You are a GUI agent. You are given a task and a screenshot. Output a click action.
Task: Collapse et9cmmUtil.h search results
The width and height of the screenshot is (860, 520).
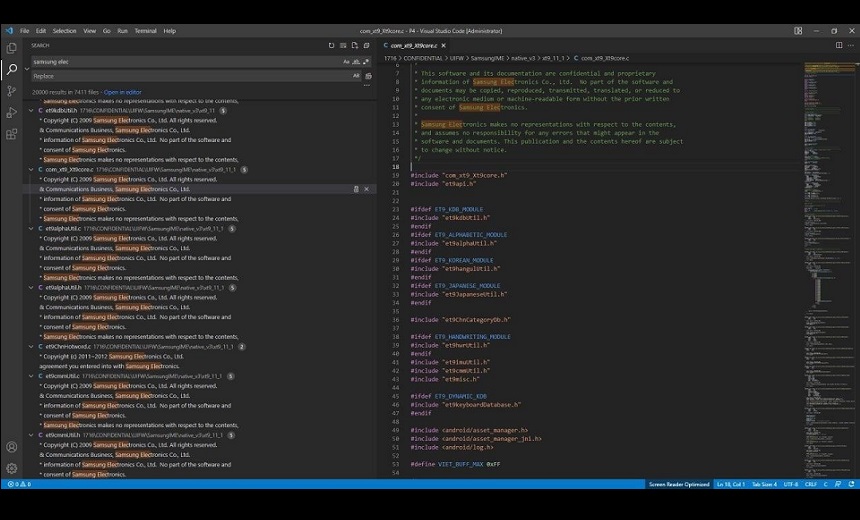(31, 436)
